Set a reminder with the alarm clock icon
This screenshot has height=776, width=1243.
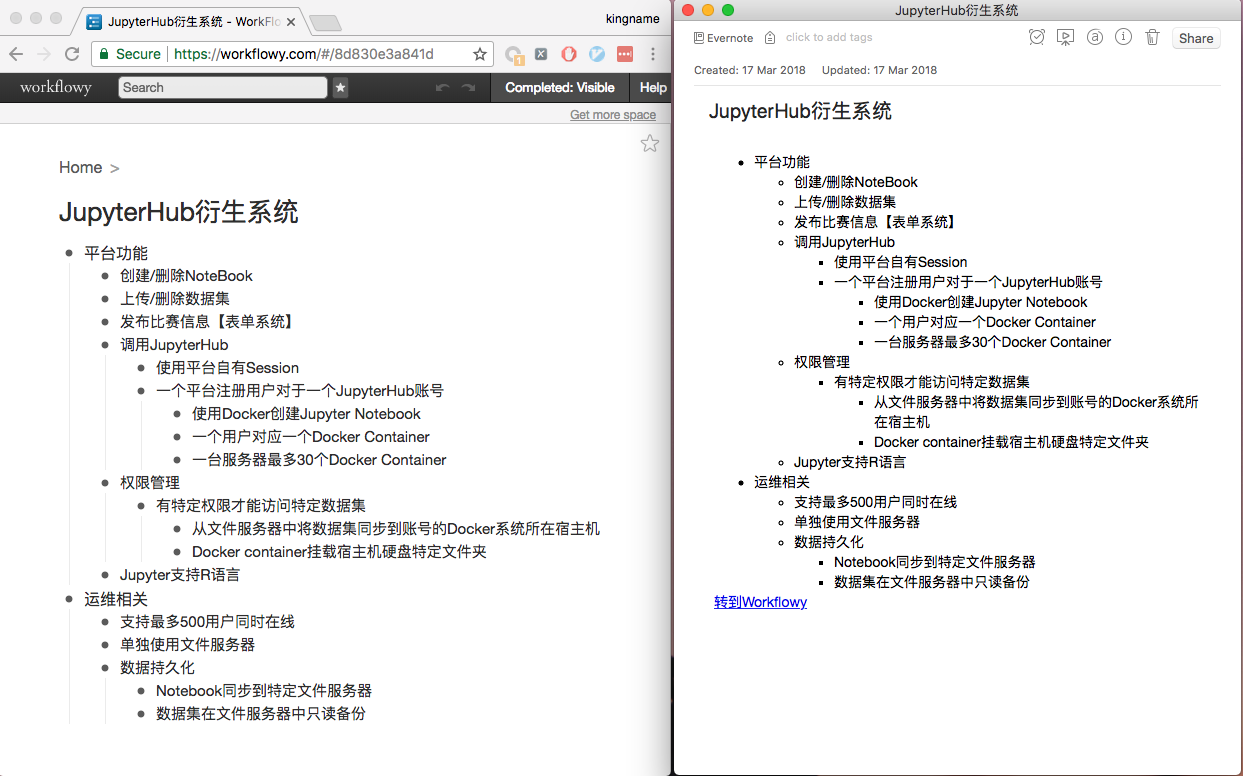(1037, 37)
